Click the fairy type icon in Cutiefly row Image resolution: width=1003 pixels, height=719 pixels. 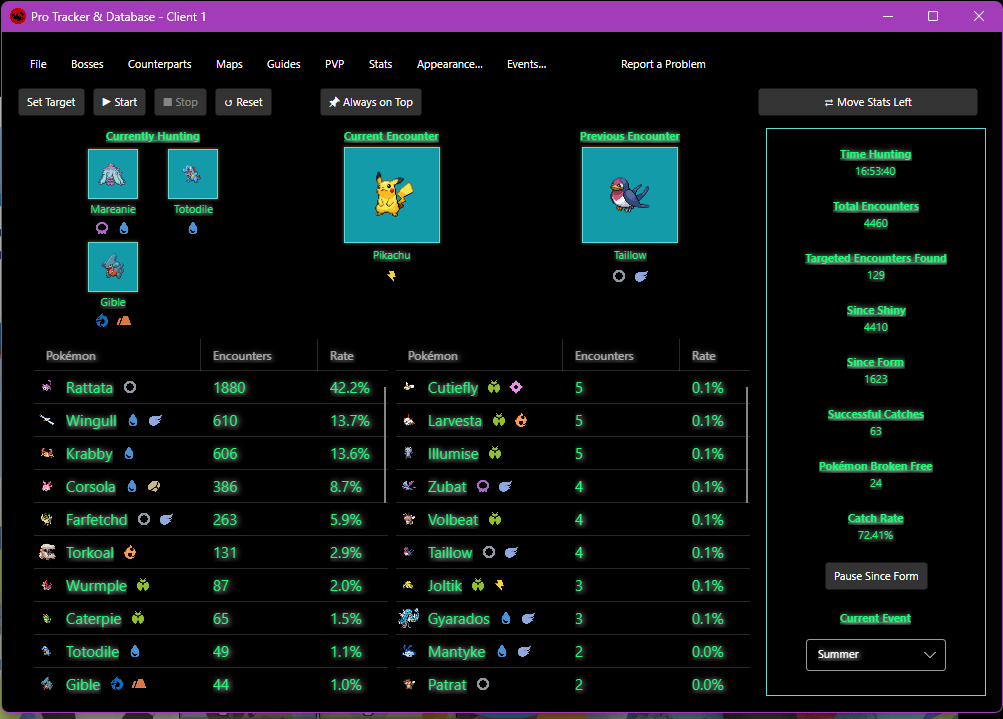coord(516,387)
